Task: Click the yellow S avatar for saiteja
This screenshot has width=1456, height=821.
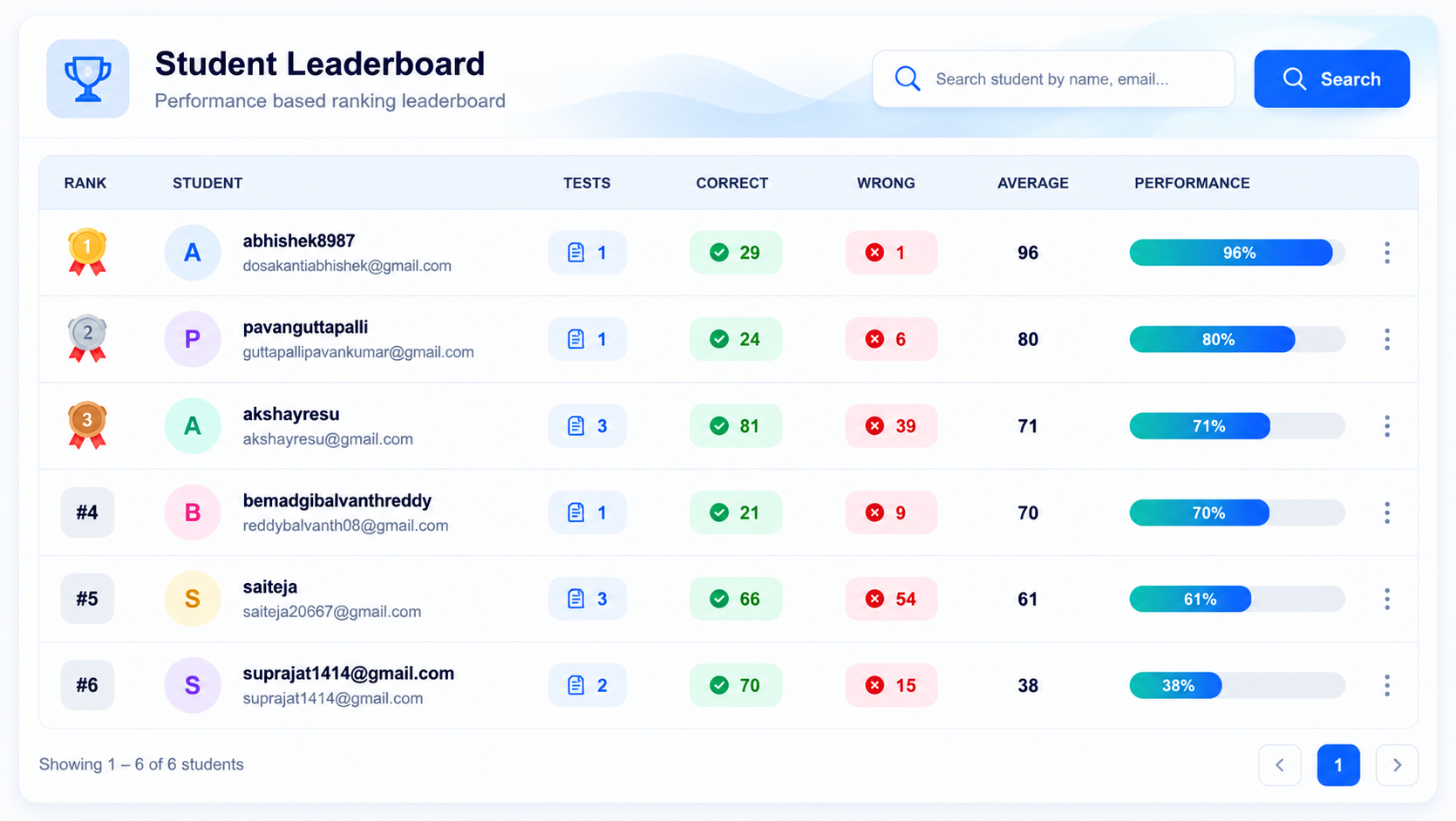Action: click(193, 599)
